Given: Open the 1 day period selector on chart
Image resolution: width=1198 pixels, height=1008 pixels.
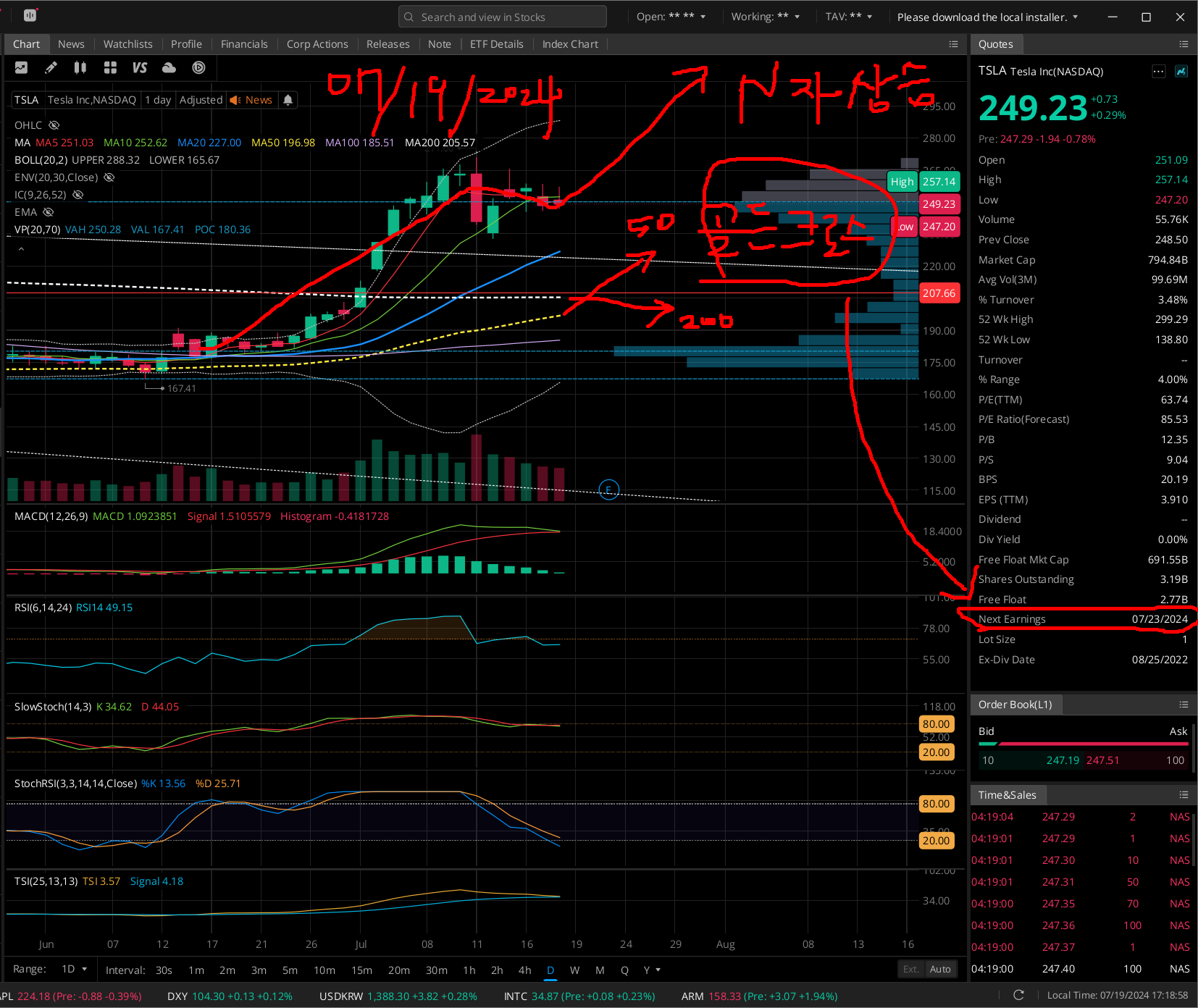Looking at the screenshot, I should [x=158, y=100].
